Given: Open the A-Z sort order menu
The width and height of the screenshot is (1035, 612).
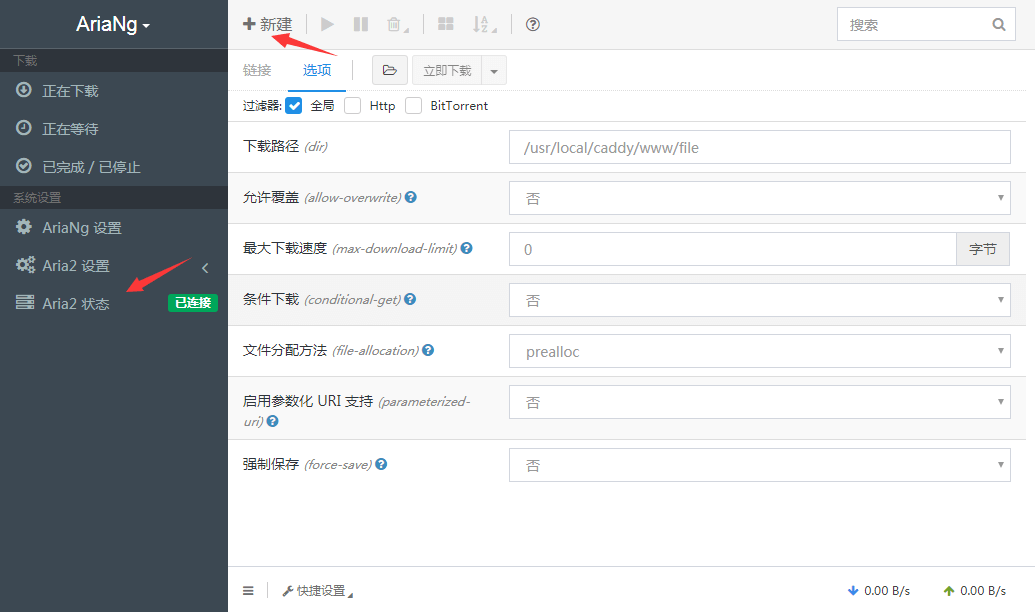Looking at the screenshot, I should (484, 24).
